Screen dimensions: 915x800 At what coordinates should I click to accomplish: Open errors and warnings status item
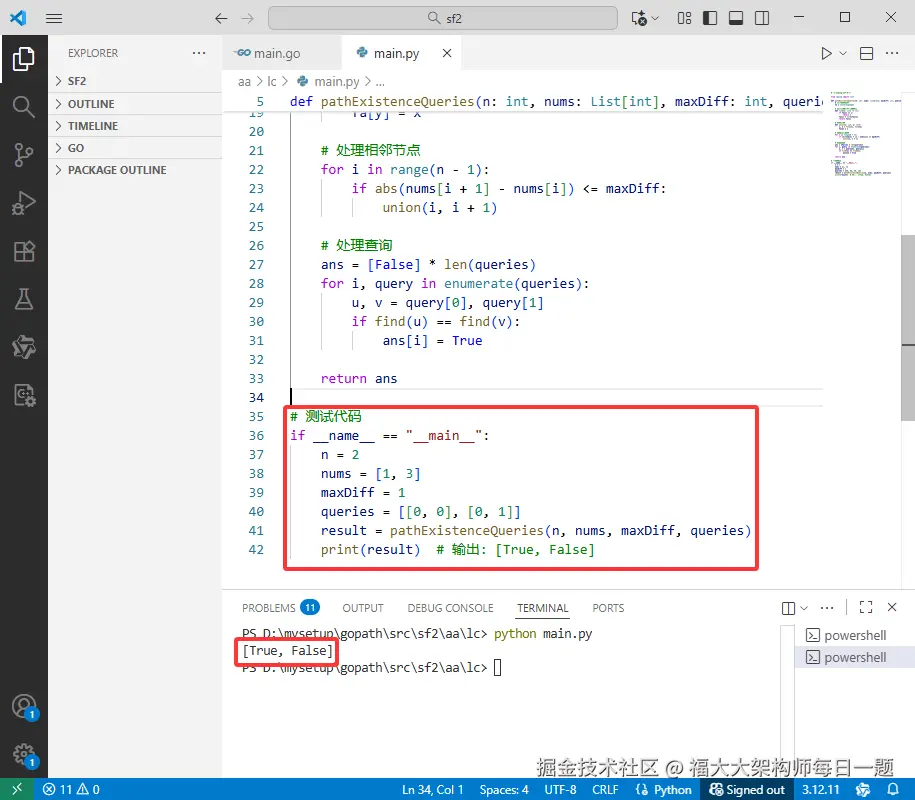[71, 789]
